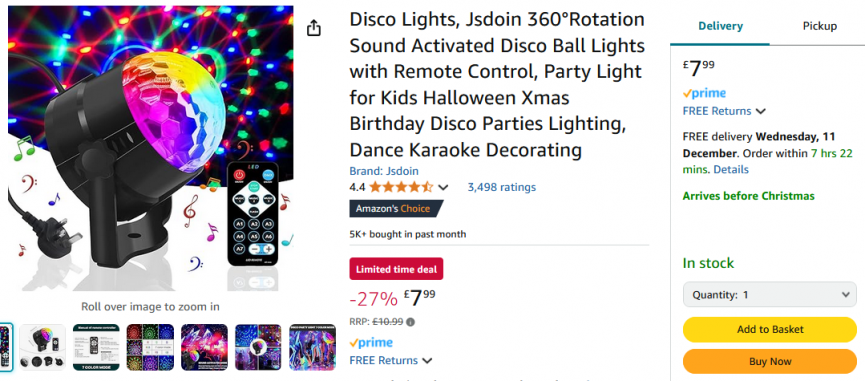
Task: Expand the rating breakdown chevron
Action: point(442,187)
